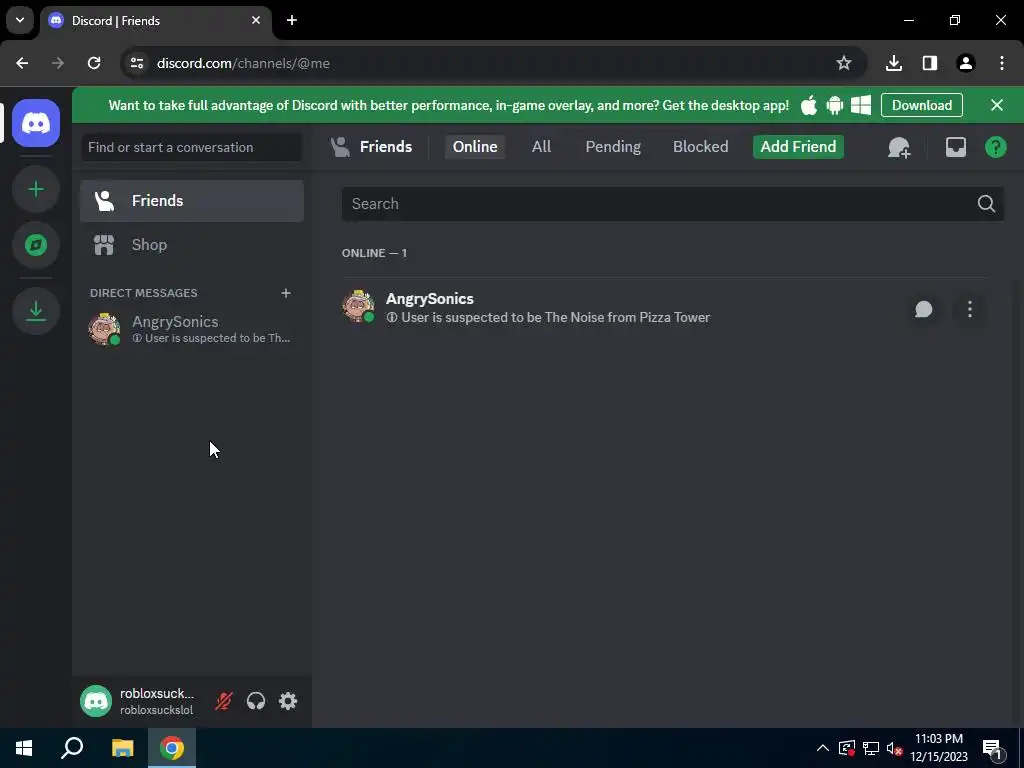The height and width of the screenshot is (768, 1024).
Task: Open the Windows Start menu
Action: 24,748
